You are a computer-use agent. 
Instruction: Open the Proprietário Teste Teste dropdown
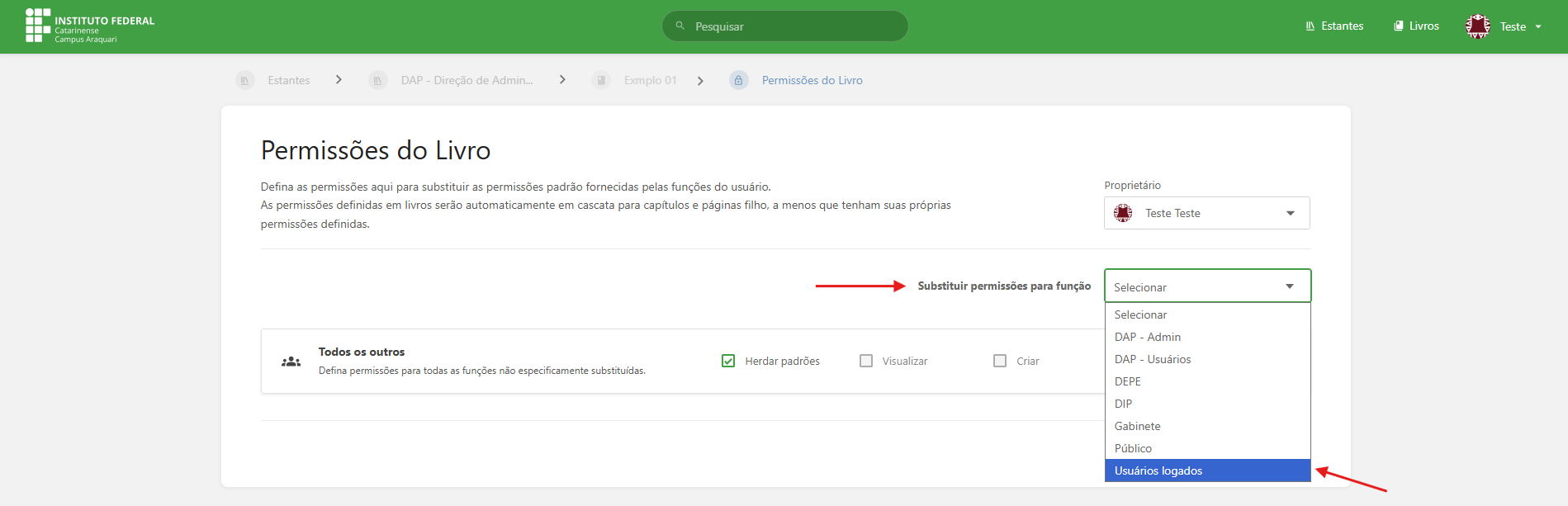[x=1206, y=213]
